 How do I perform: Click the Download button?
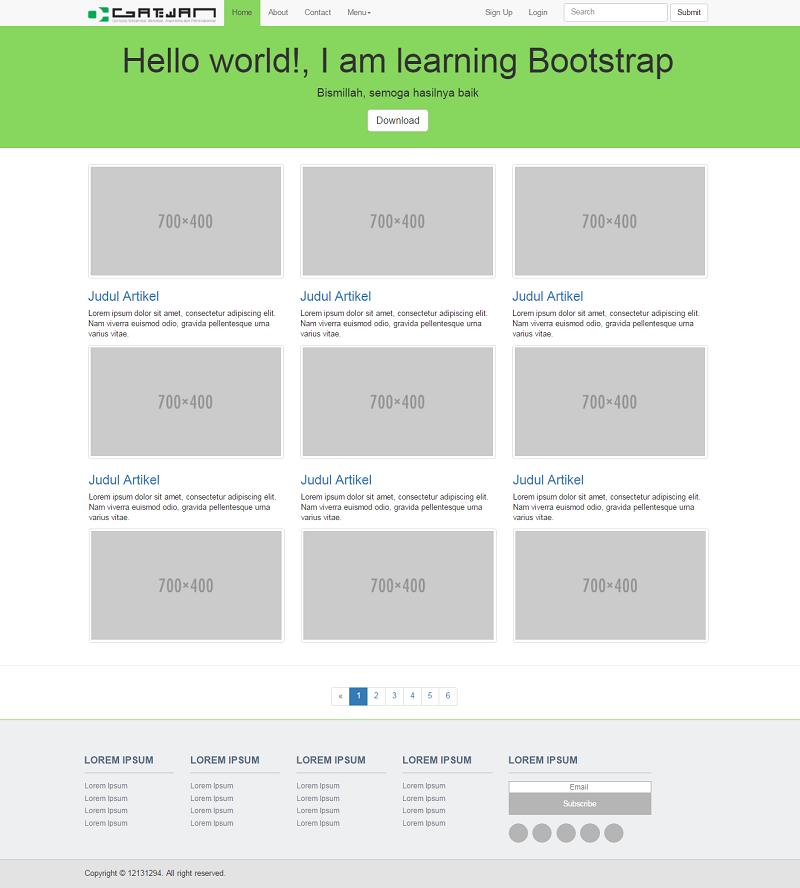(x=397, y=119)
